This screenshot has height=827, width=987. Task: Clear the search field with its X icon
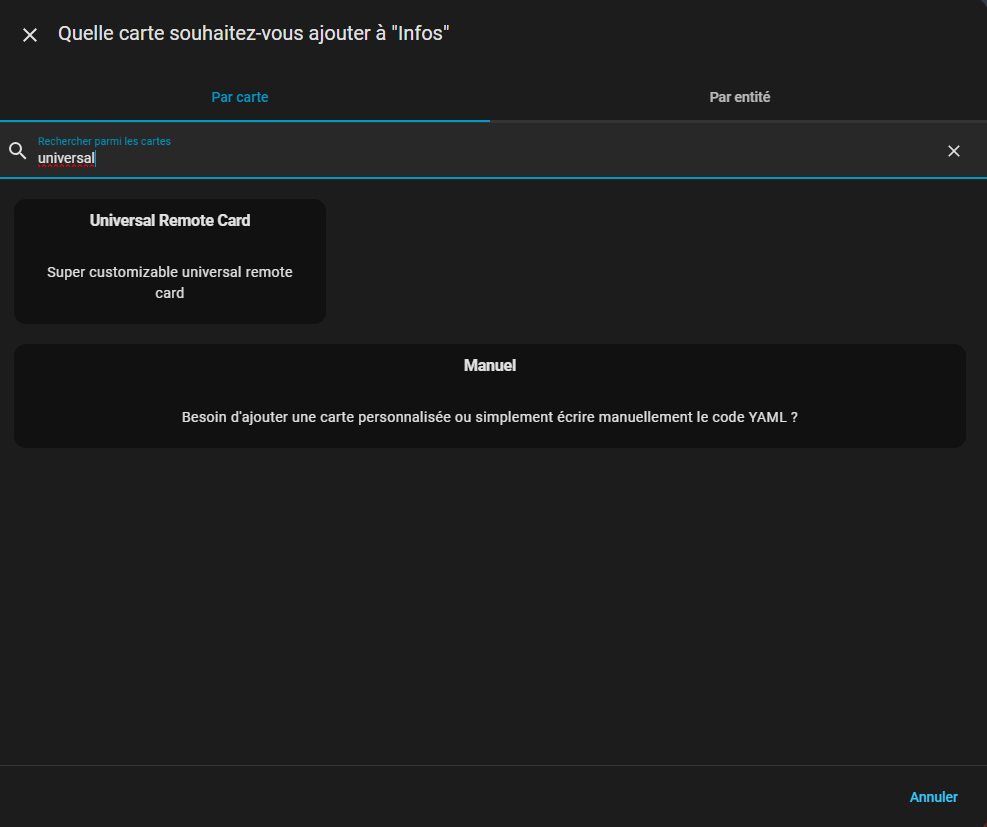953,151
